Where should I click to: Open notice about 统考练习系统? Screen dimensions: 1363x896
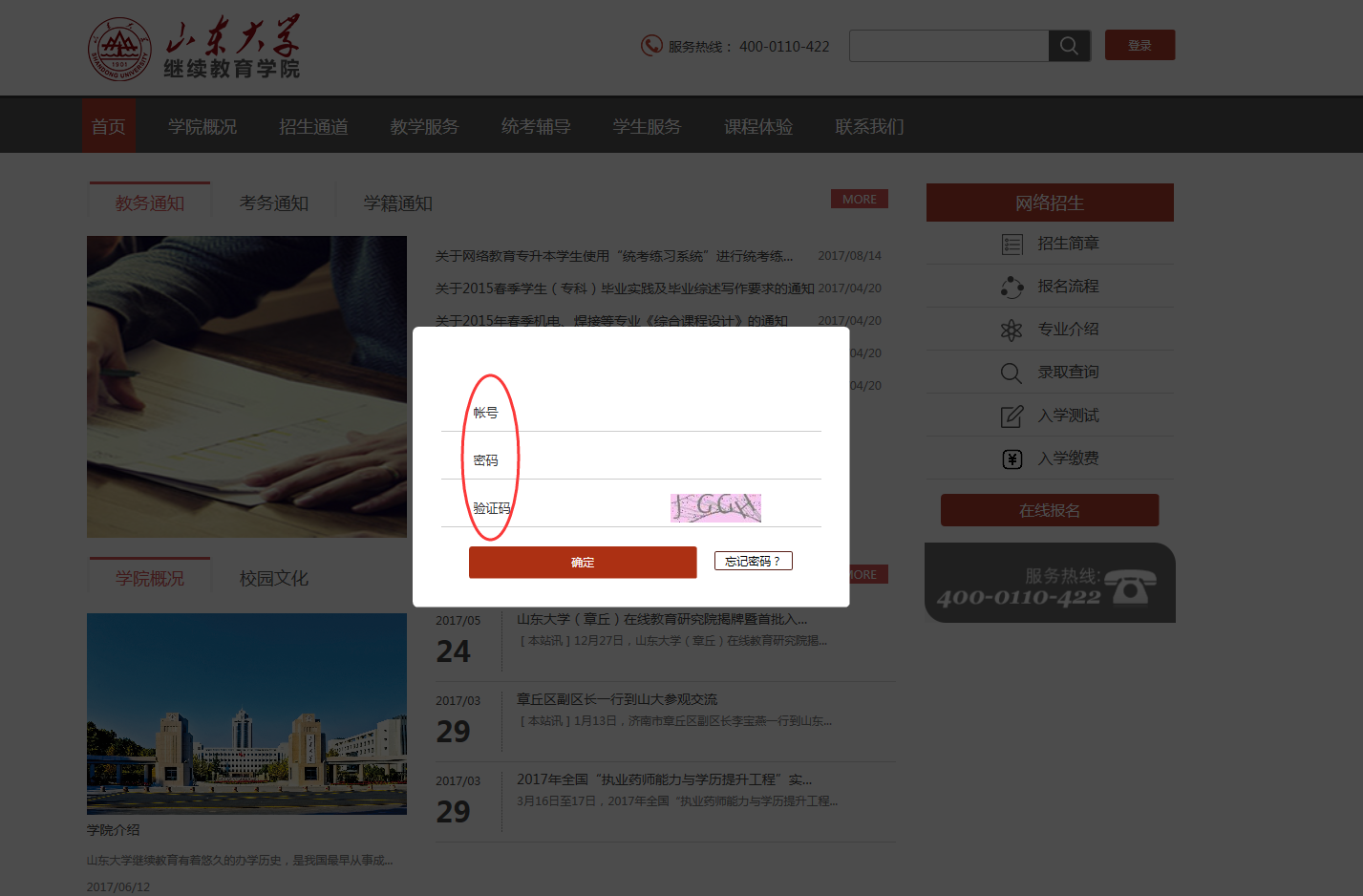coord(614,256)
